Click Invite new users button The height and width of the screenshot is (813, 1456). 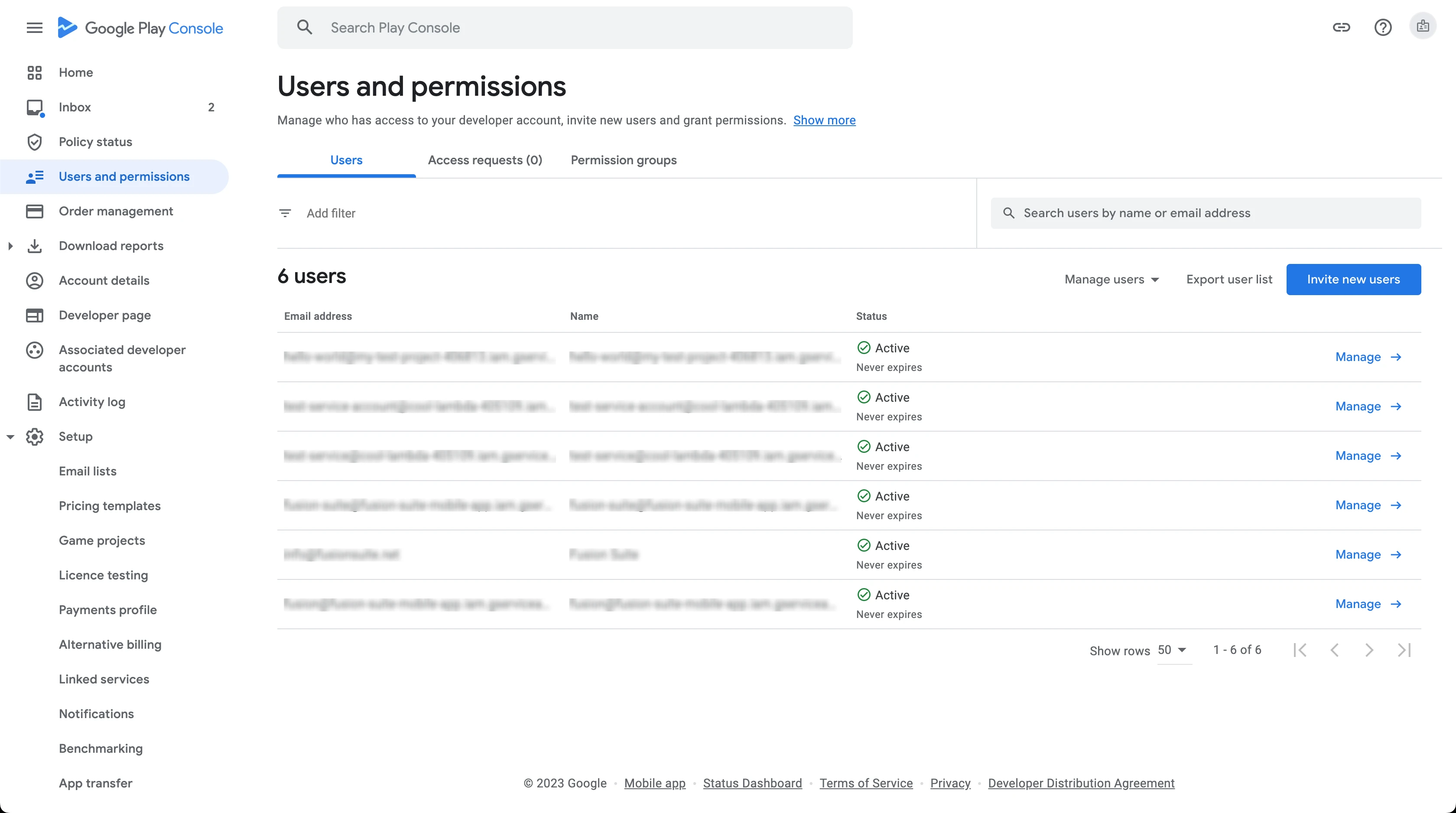coord(1353,279)
